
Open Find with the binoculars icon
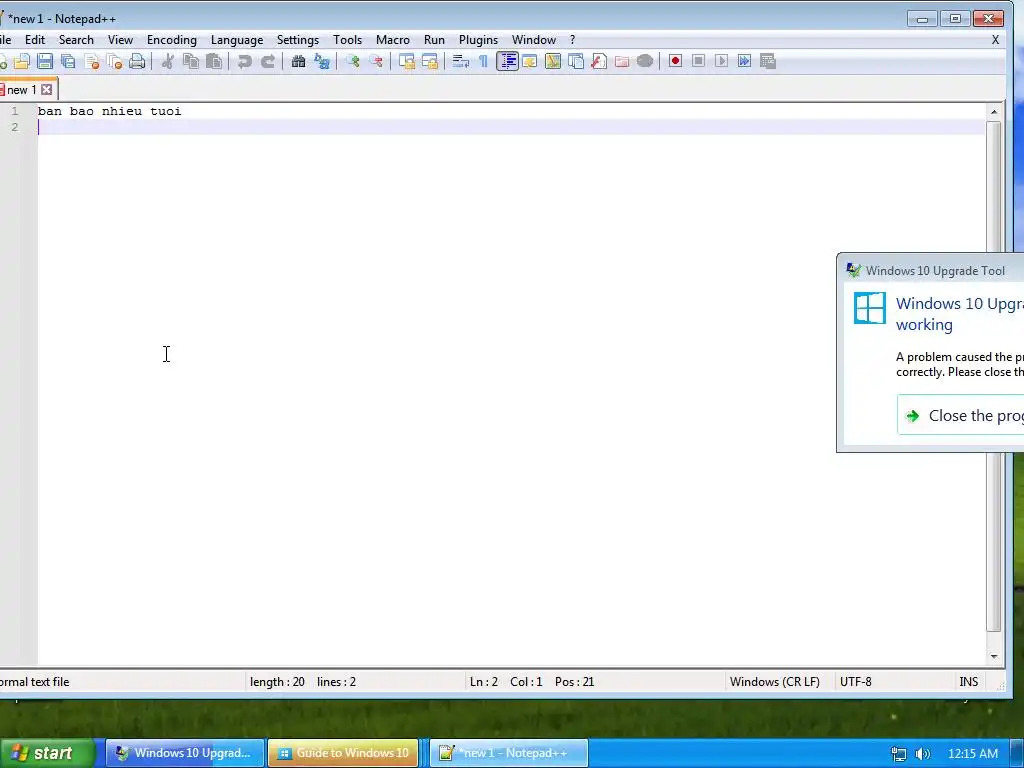pos(298,61)
